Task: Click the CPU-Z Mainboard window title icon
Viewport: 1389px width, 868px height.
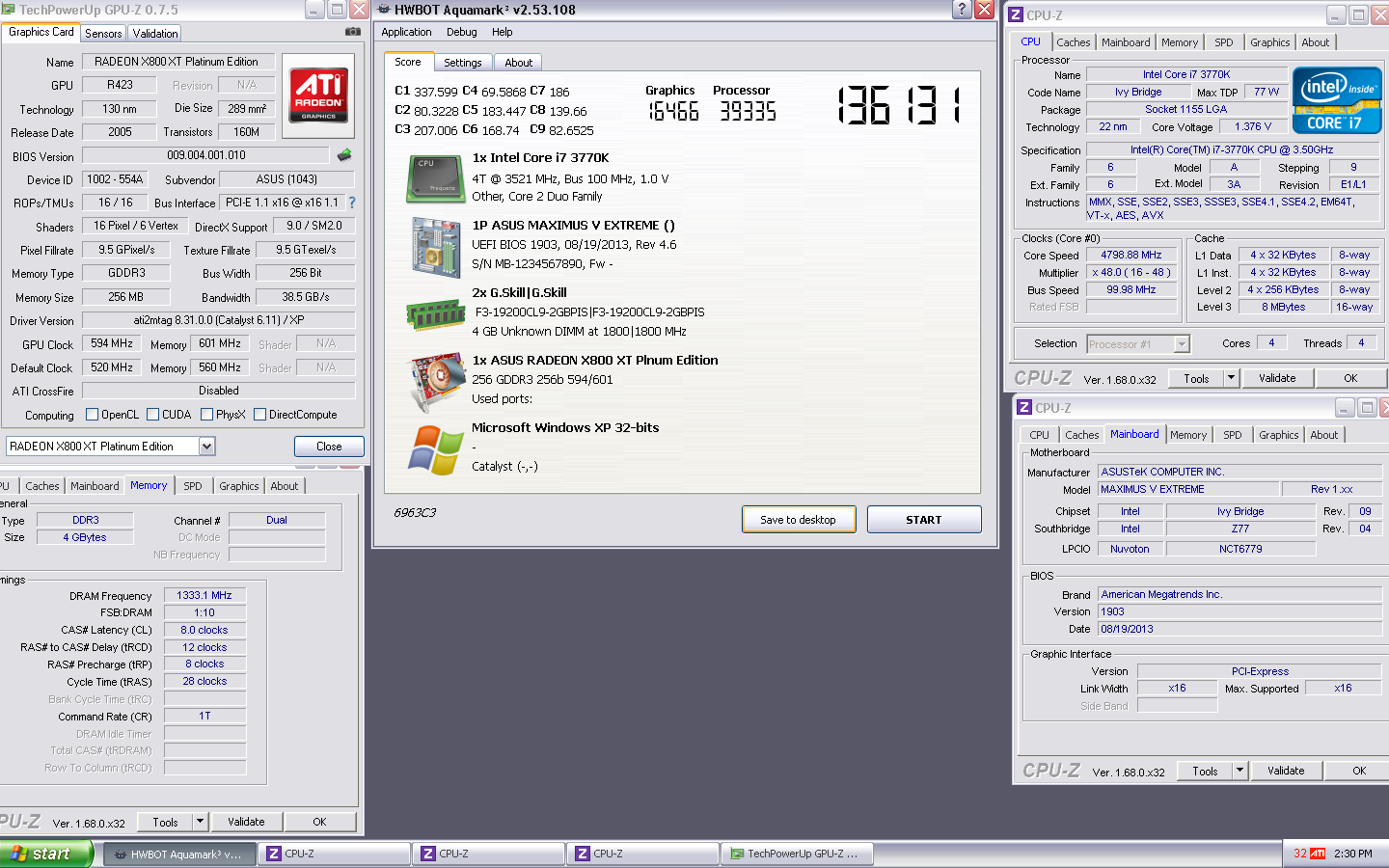Action: tap(1025, 408)
